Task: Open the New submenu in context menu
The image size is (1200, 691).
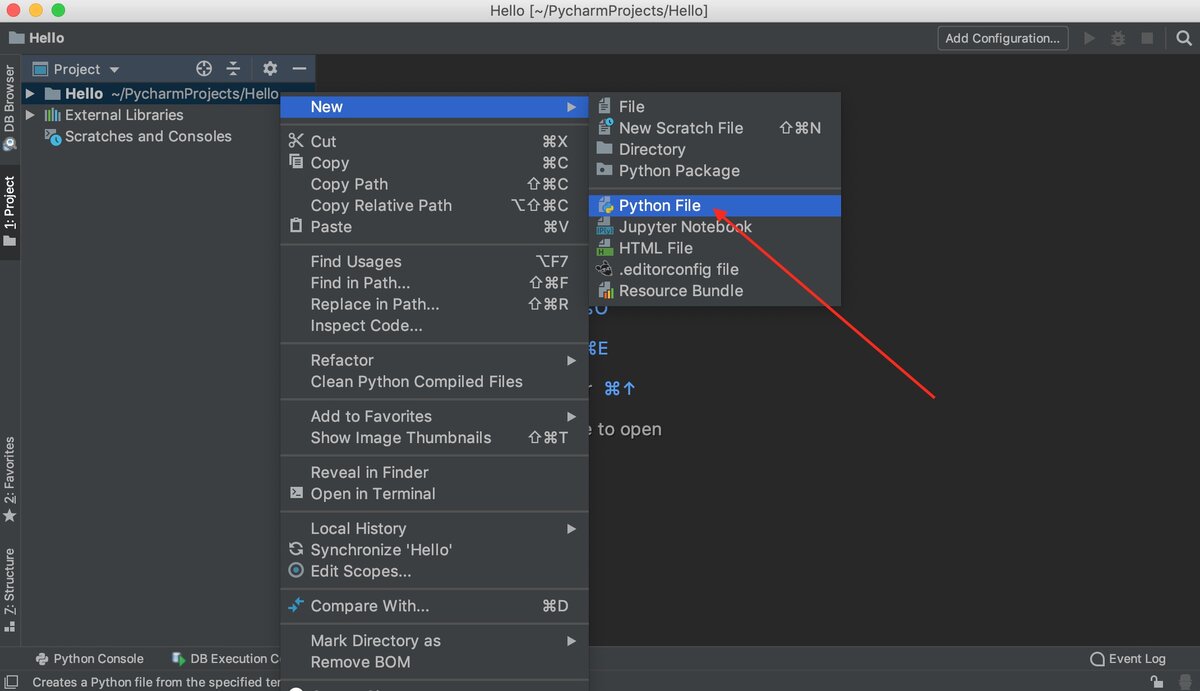Action: point(434,107)
